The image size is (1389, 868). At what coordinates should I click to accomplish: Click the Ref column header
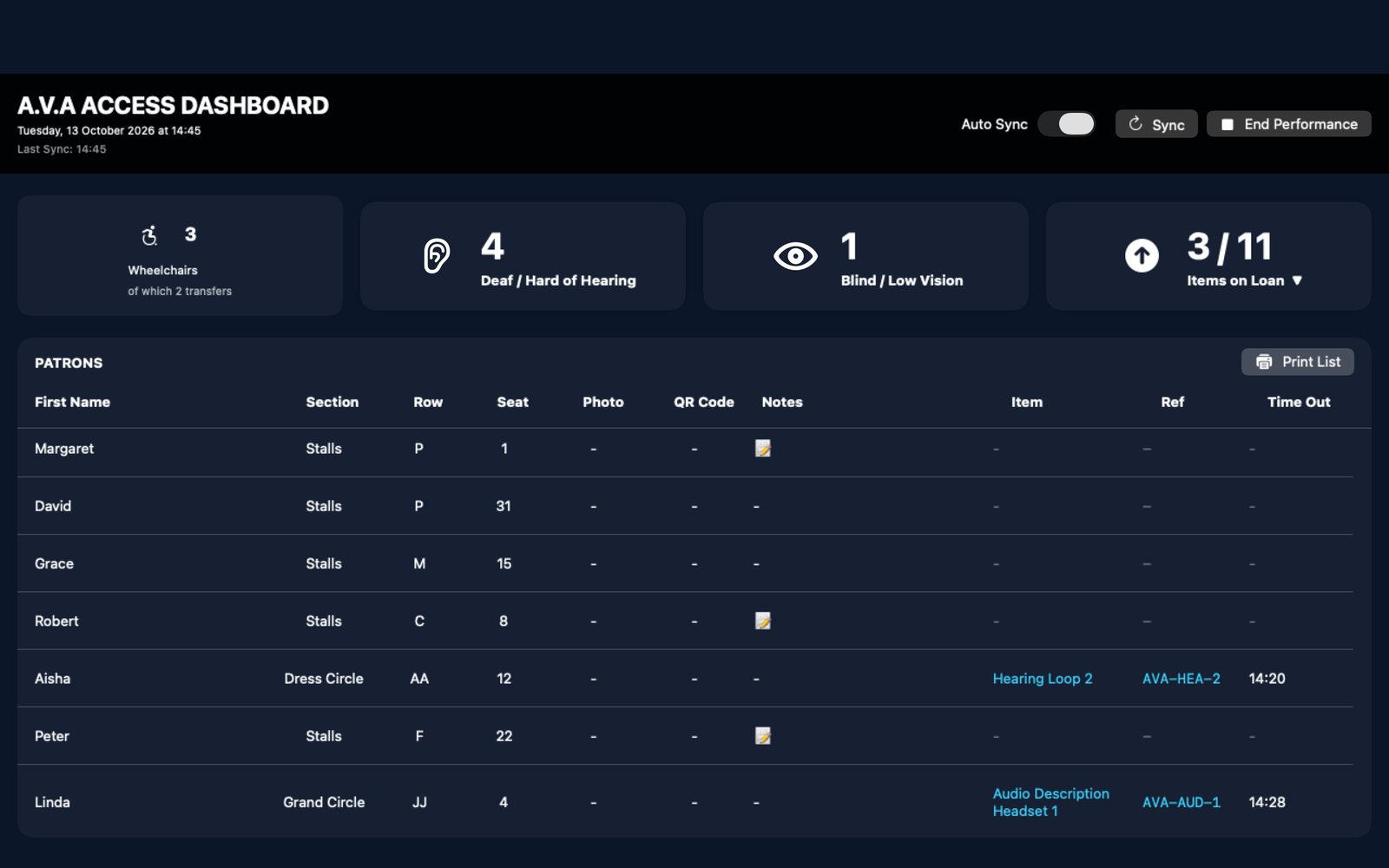1173,402
